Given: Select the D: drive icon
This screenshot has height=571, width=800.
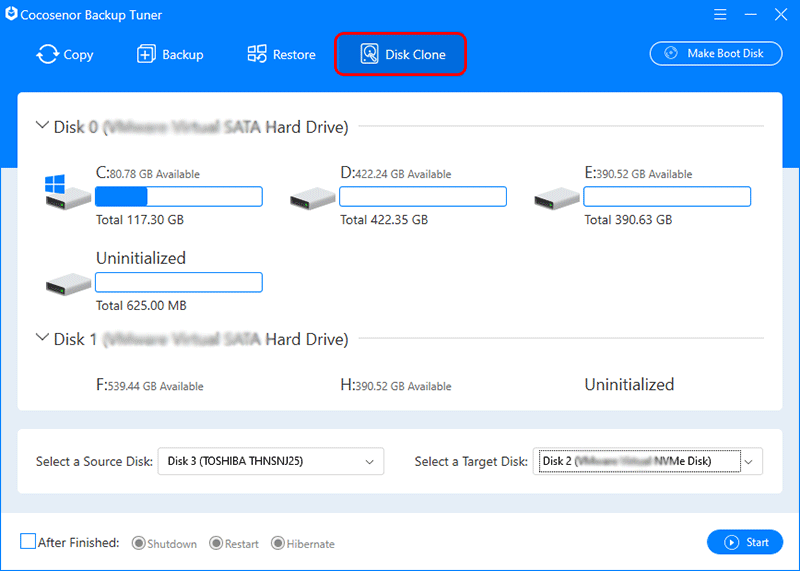Looking at the screenshot, I should pyautogui.click(x=312, y=198).
